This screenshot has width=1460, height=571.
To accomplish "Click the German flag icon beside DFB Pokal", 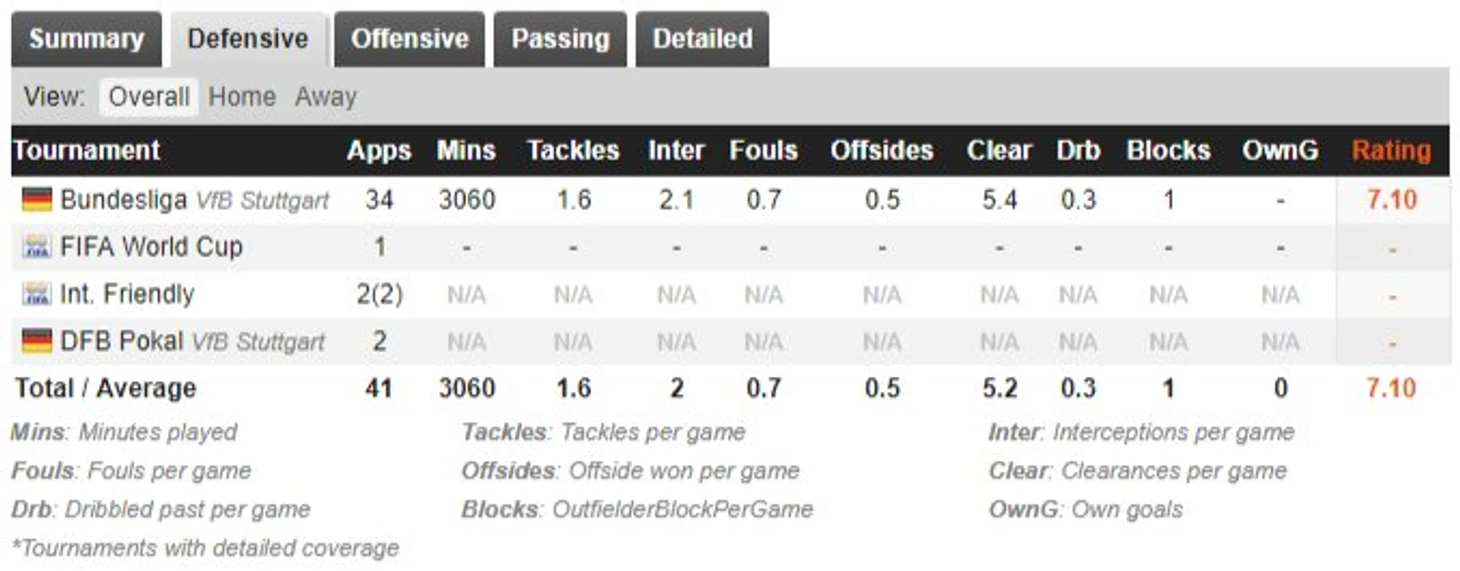I will pos(36,341).
